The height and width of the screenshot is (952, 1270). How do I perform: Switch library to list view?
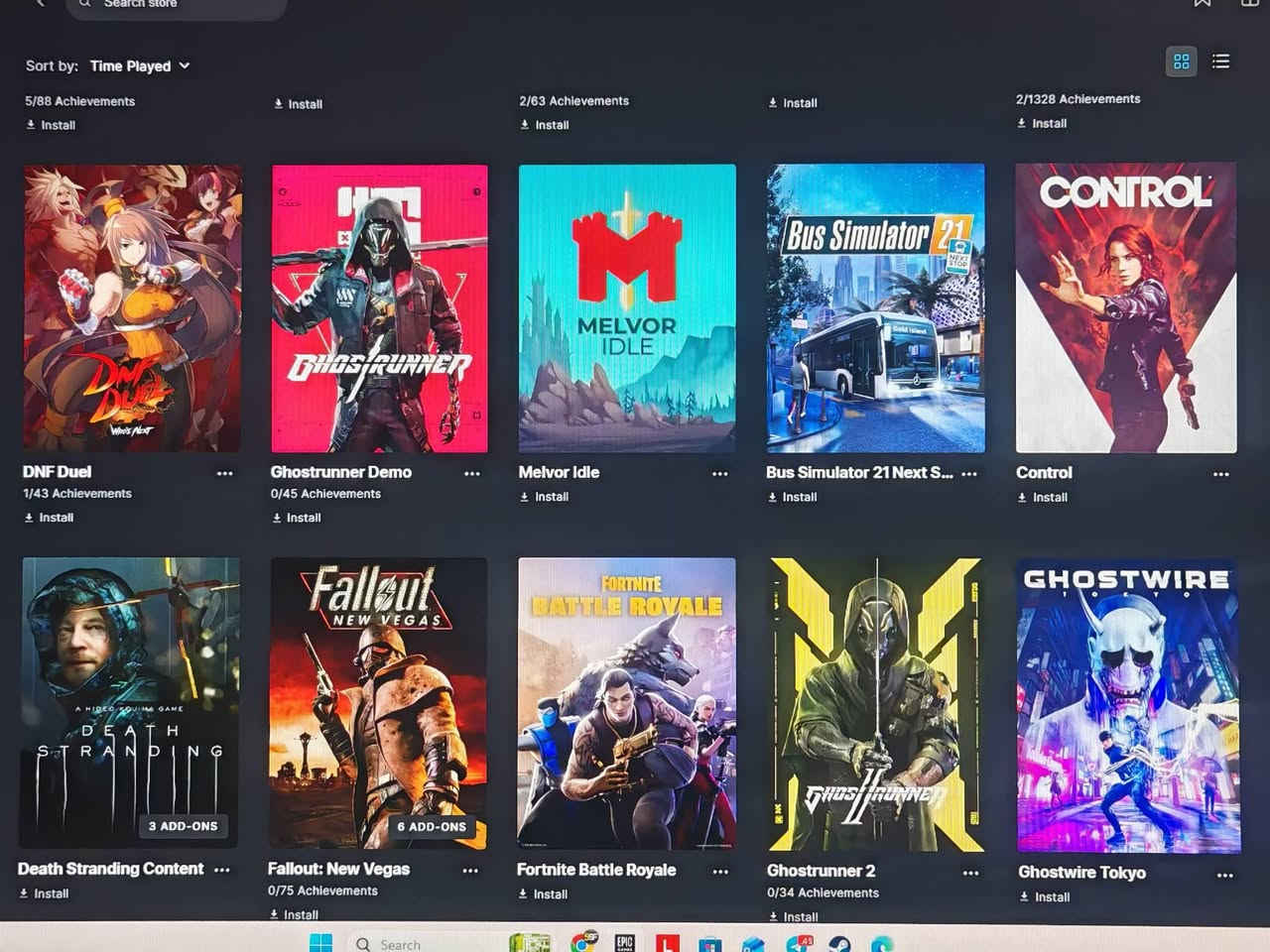click(1221, 61)
